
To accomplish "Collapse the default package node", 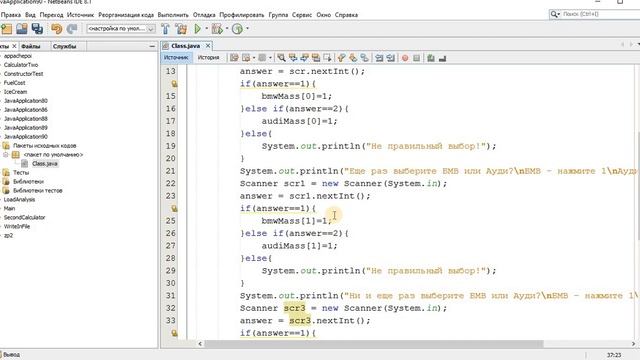I will (x=6, y=155).
